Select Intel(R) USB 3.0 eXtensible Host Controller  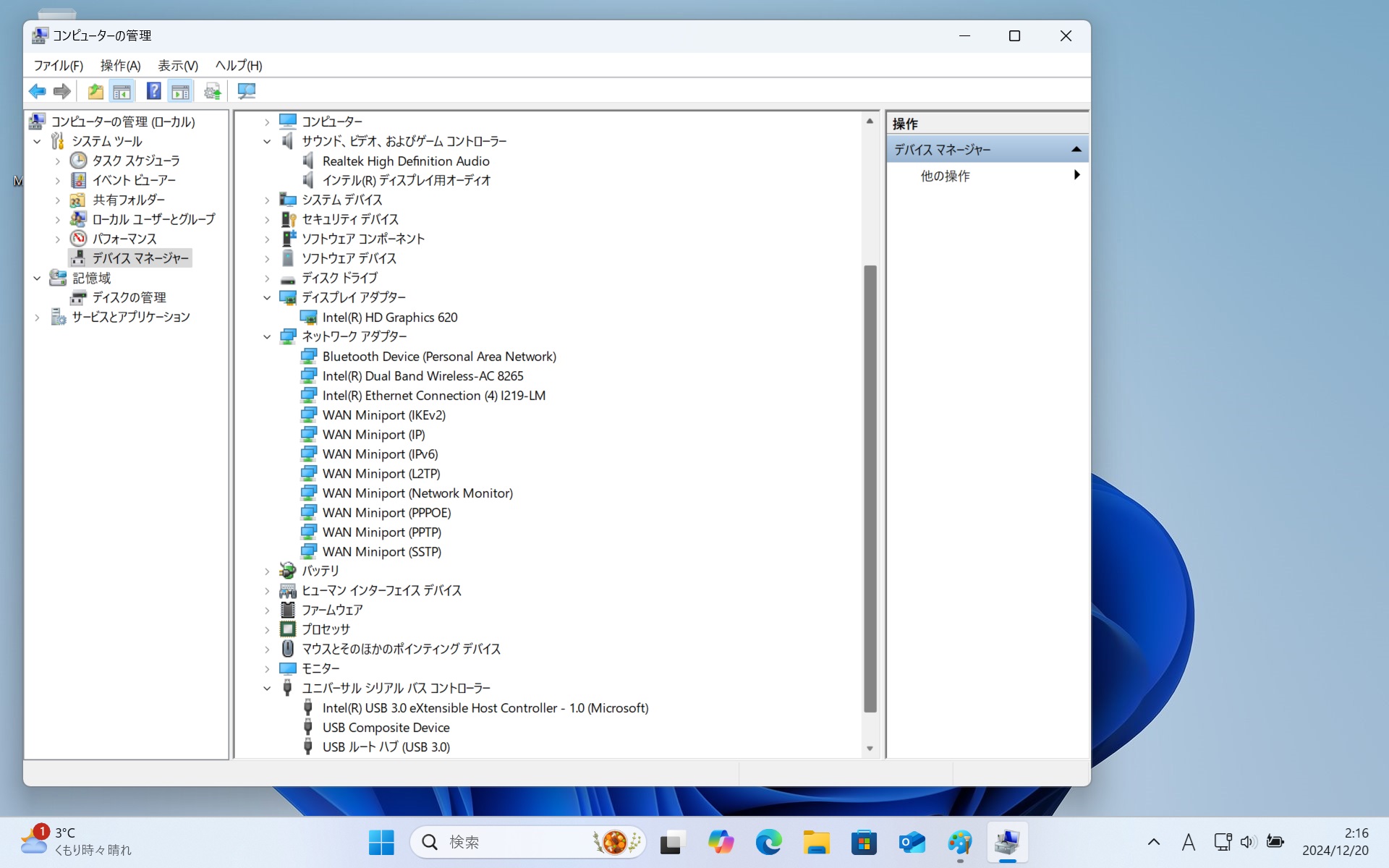pos(485,708)
